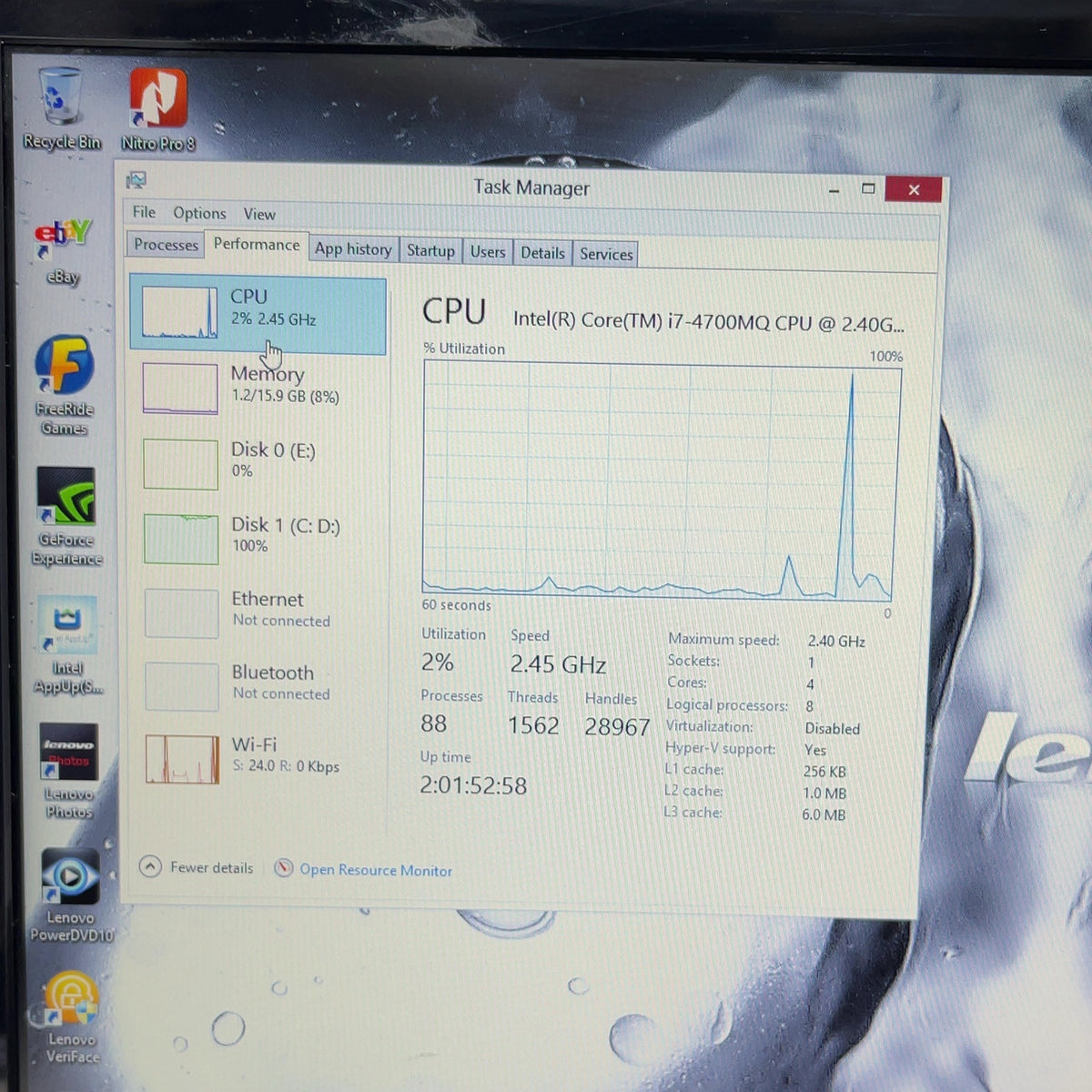This screenshot has height=1092, width=1092.
Task: Switch to the App history tab
Action: click(x=353, y=249)
